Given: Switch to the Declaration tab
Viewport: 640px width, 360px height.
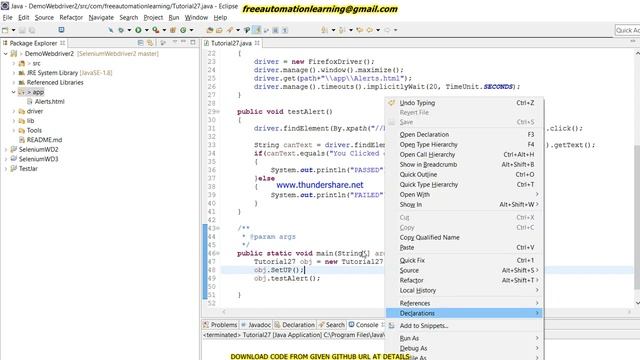Looking at the screenshot, I should point(294,325).
